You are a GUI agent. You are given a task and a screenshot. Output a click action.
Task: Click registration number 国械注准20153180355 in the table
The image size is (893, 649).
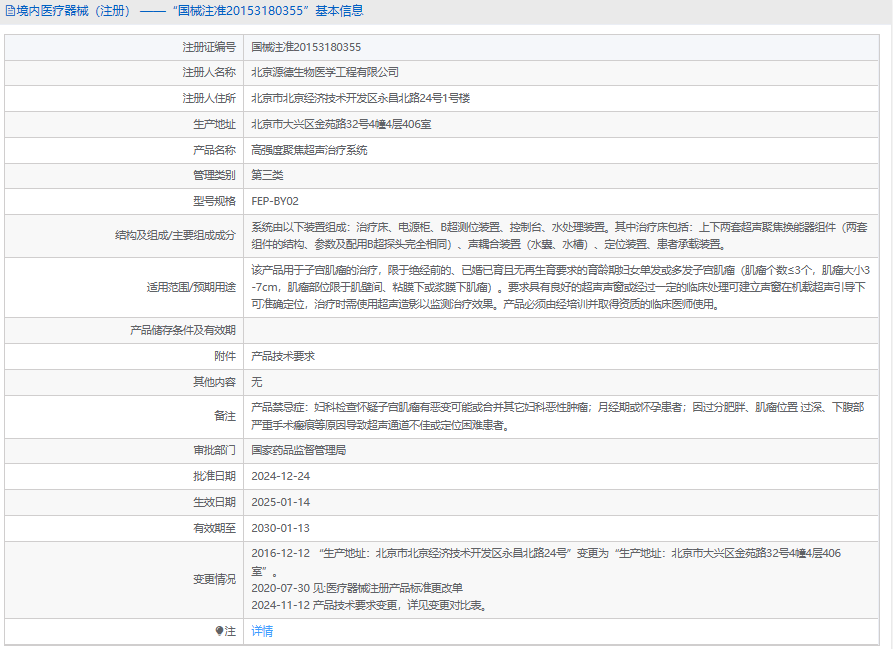306,47
